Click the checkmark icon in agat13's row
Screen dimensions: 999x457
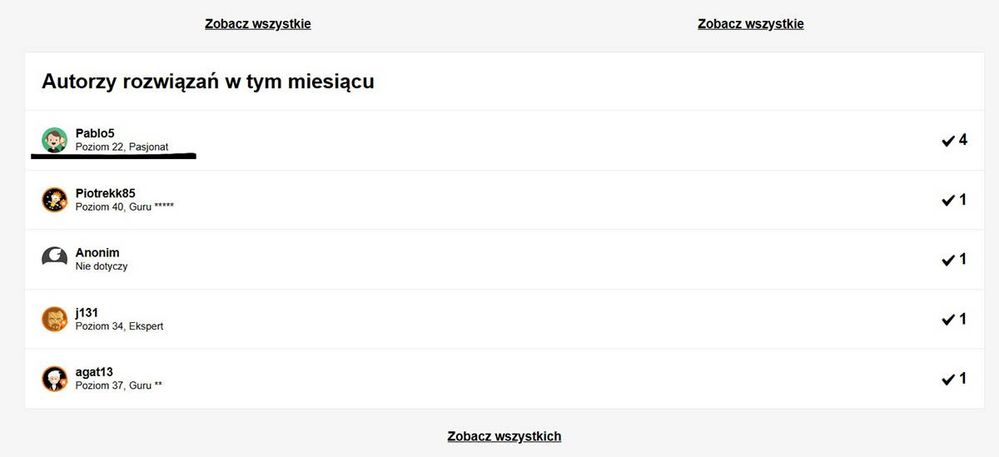click(x=948, y=380)
